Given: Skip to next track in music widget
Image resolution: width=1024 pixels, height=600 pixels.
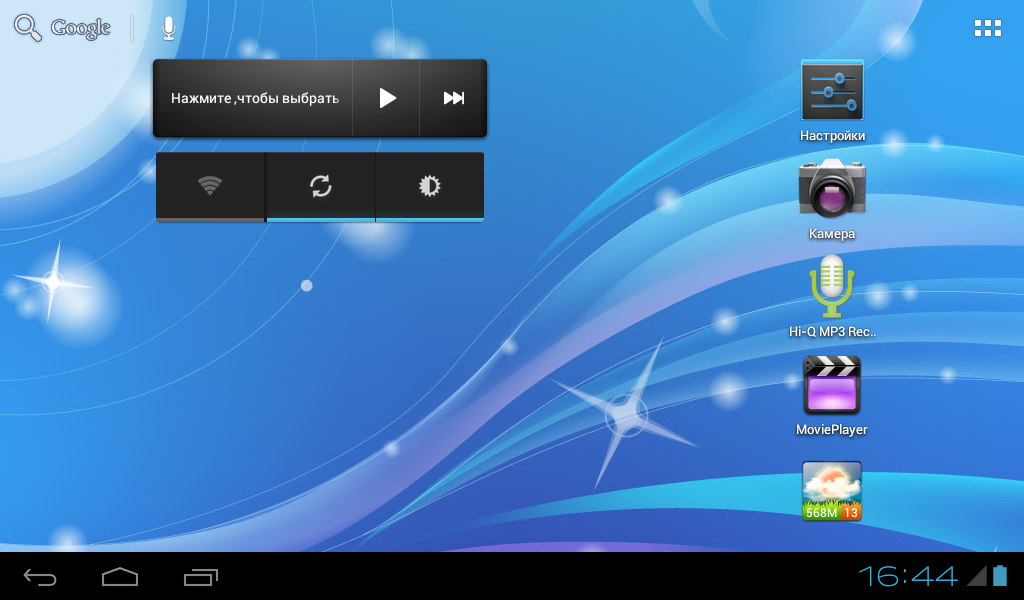Looking at the screenshot, I should [x=454, y=98].
